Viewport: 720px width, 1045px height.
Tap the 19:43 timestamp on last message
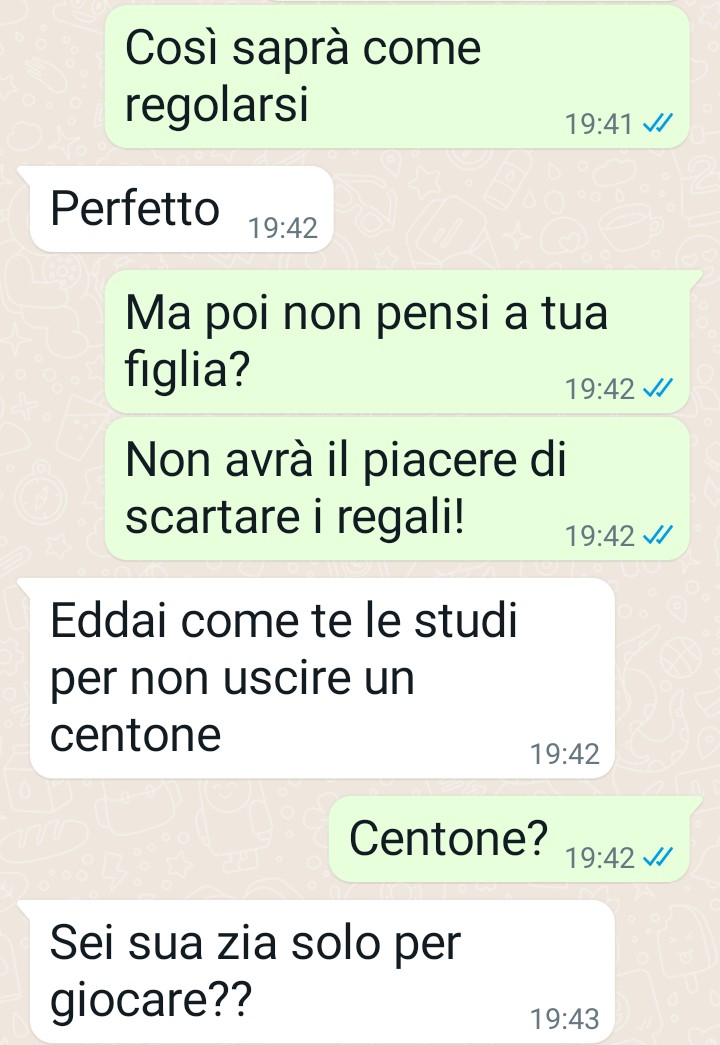pos(565,1019)
